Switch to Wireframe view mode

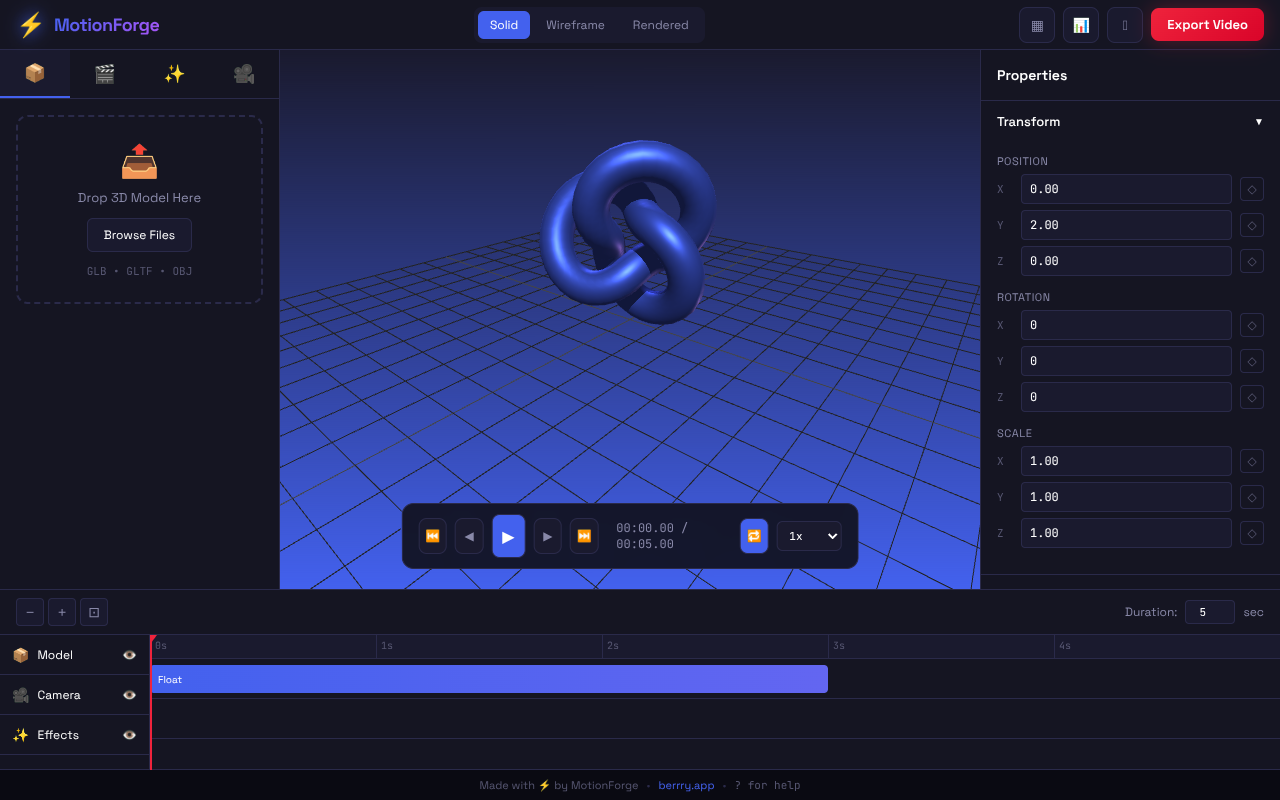(x=575, y=25)
